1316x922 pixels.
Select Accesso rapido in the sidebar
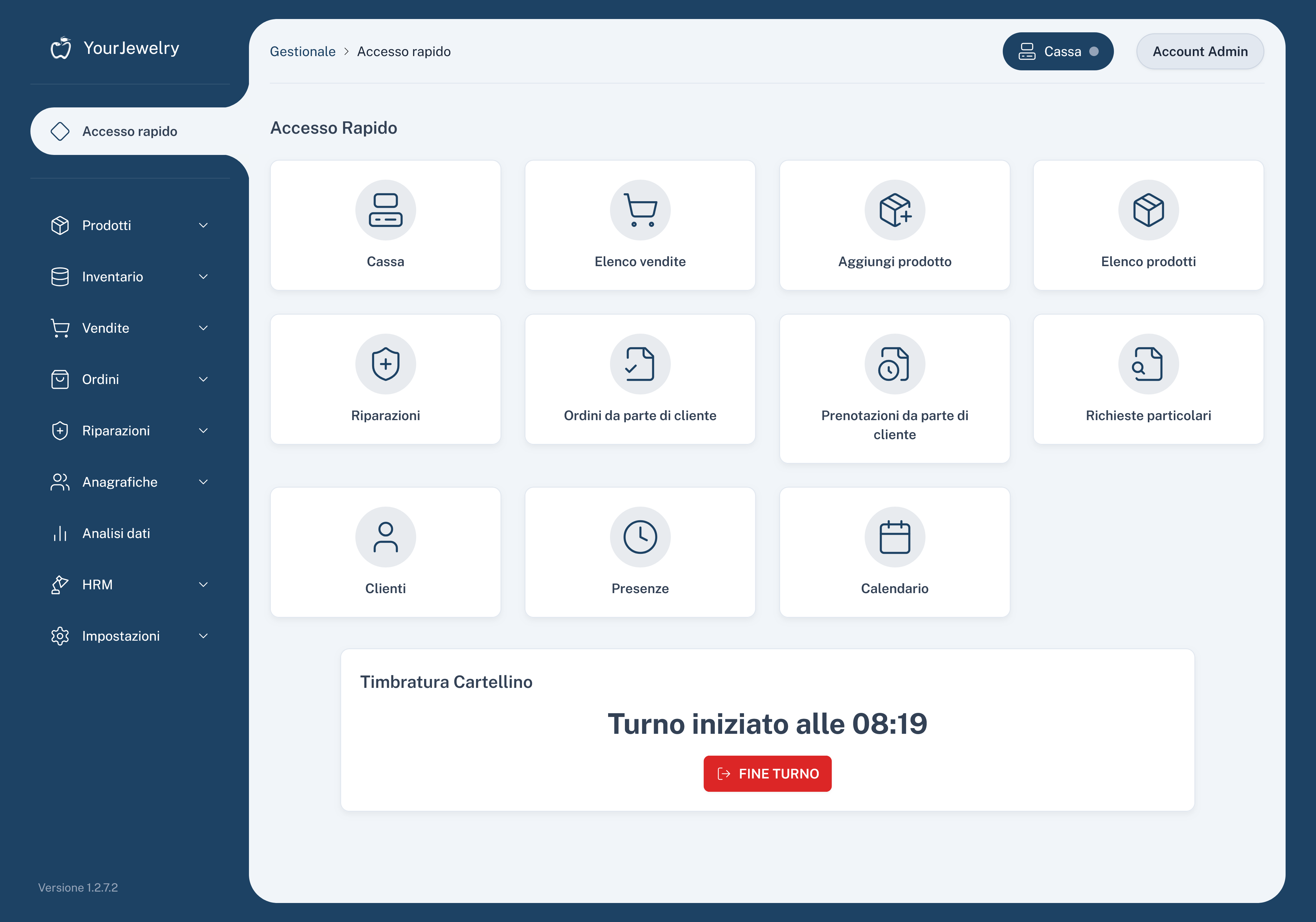click(x=139, y=131)
